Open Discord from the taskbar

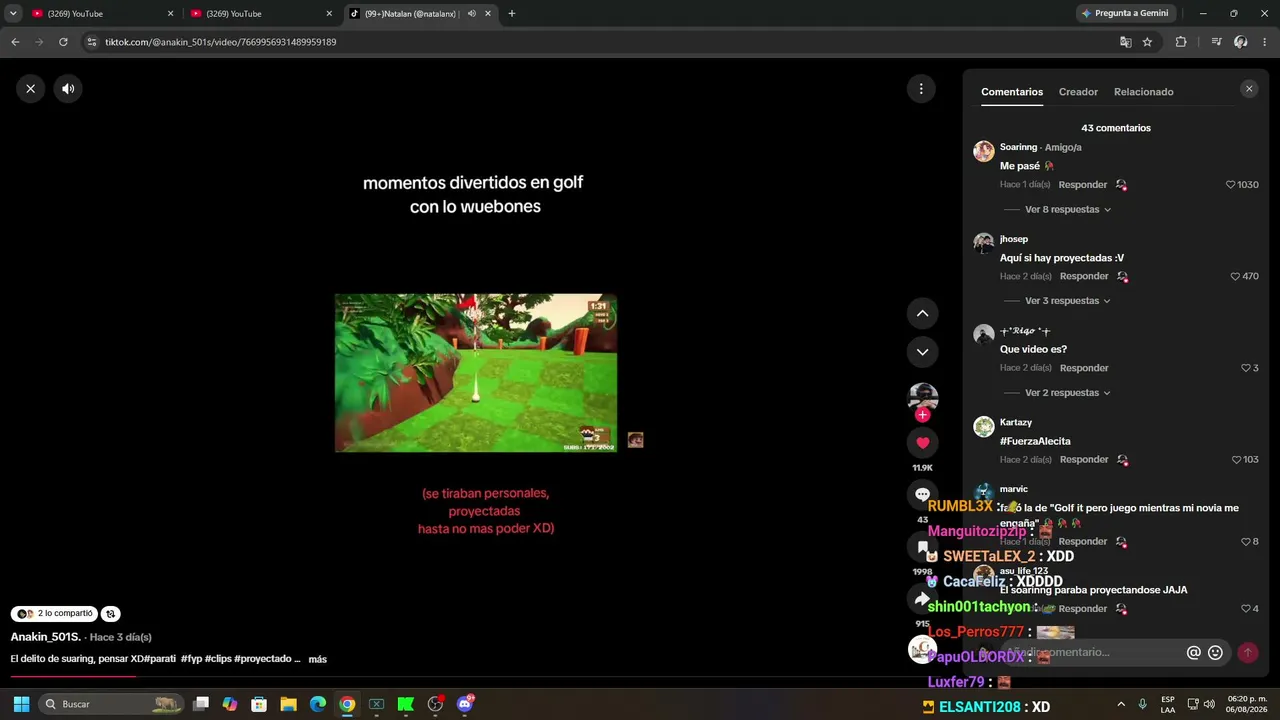pyautogui.click(x=464, y=704)
